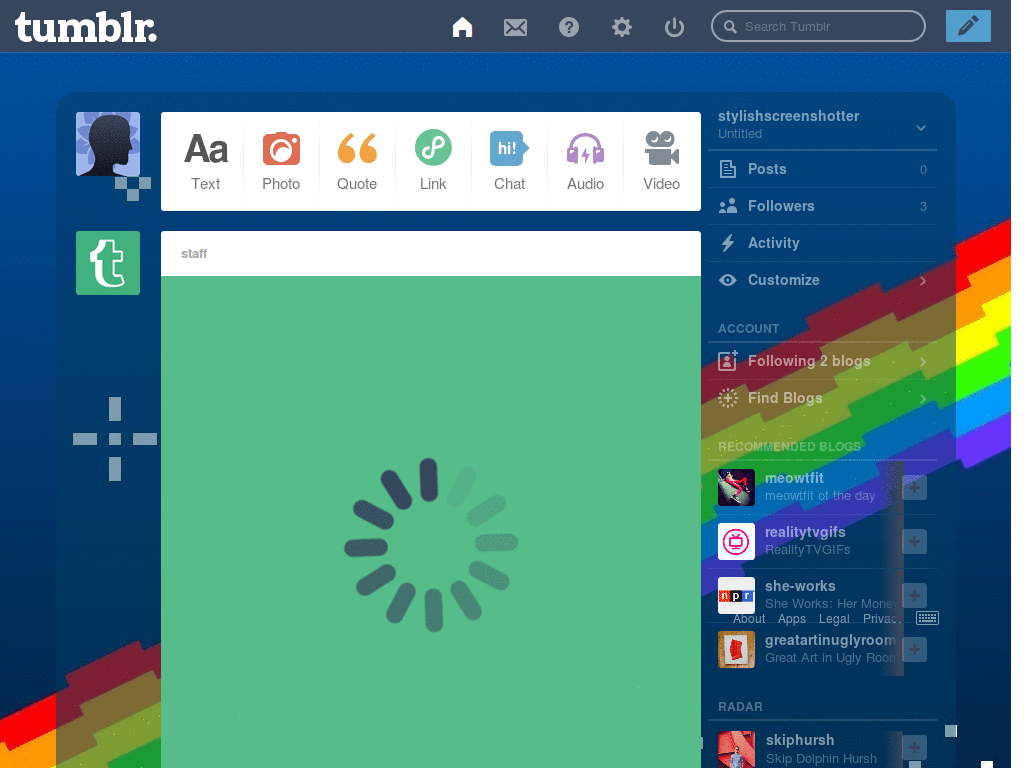Open Following 2 blogs
Image resolution: width=1024 pixels, height=768 pixels.
point(822,361)
